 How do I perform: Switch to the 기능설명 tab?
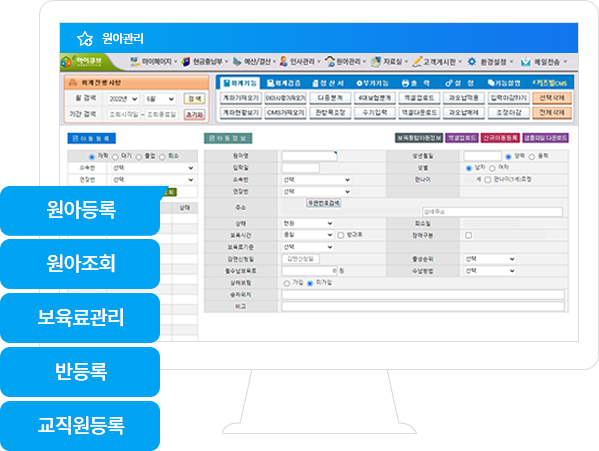tap(504, 83)
